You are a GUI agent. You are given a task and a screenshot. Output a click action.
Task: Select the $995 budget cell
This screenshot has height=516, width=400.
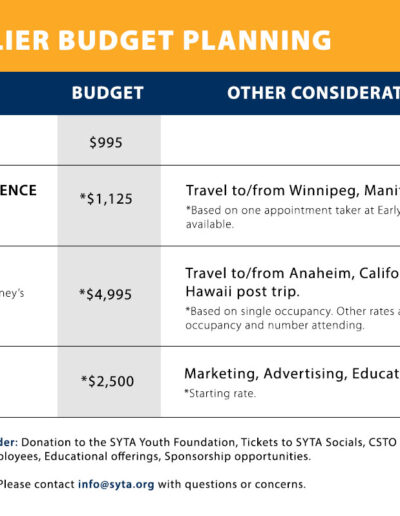click(106, 143)
